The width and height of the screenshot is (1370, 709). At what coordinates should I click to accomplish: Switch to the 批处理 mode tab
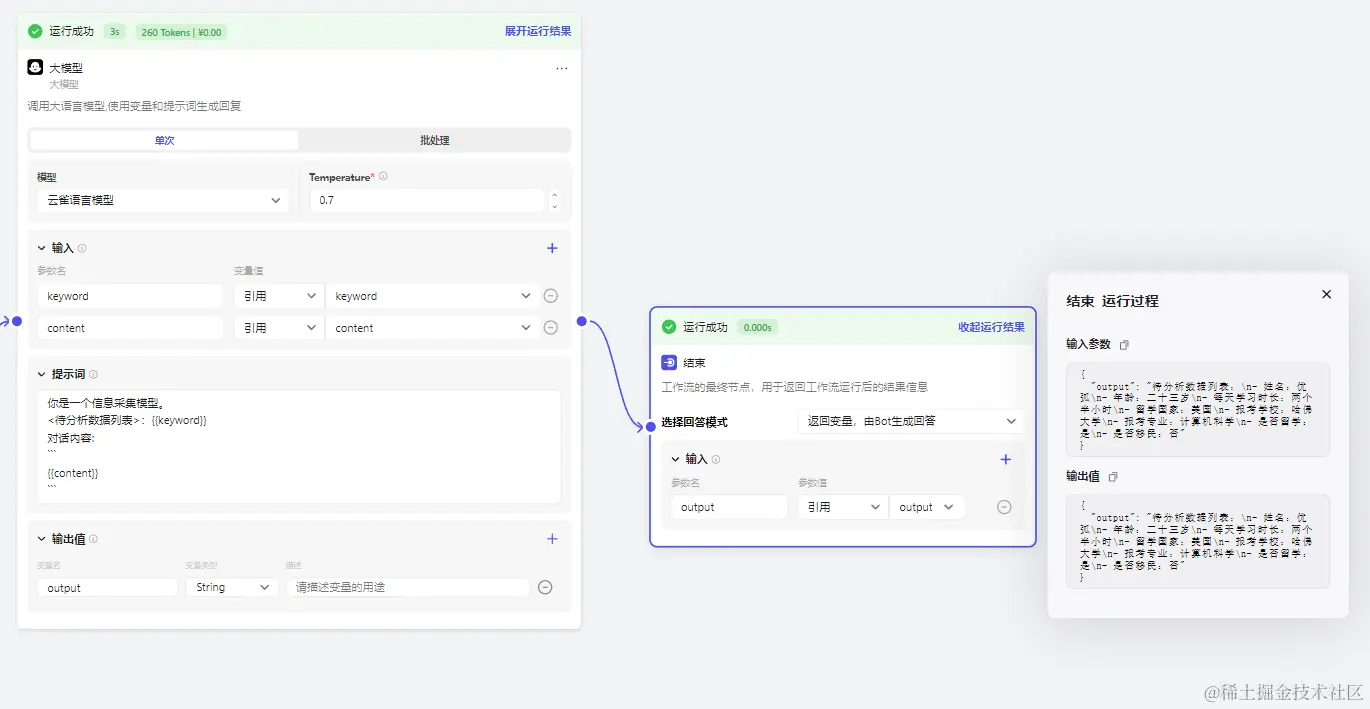point(434,140)
